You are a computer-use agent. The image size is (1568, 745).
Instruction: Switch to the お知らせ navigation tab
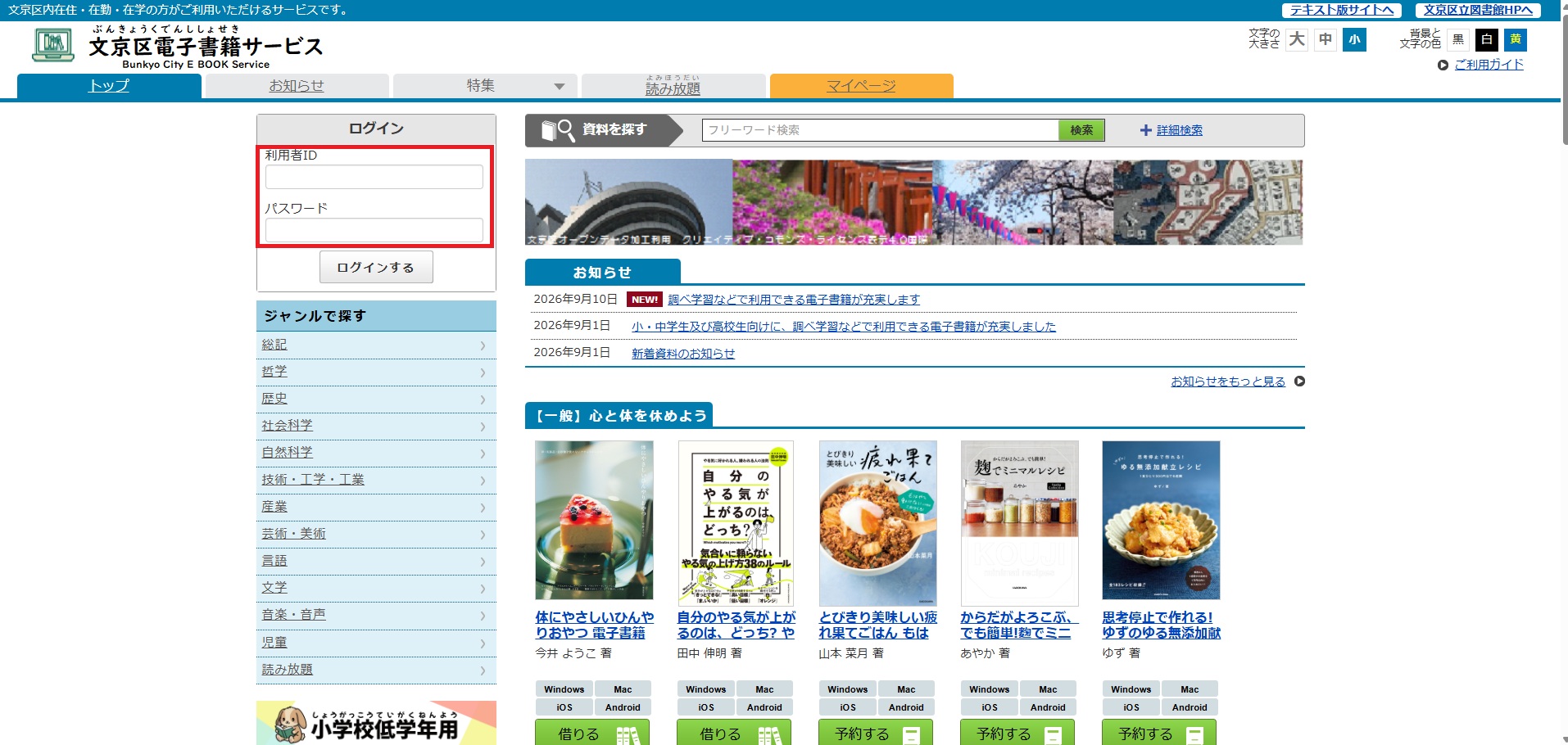pyautogui.click(x=297, y=86)
